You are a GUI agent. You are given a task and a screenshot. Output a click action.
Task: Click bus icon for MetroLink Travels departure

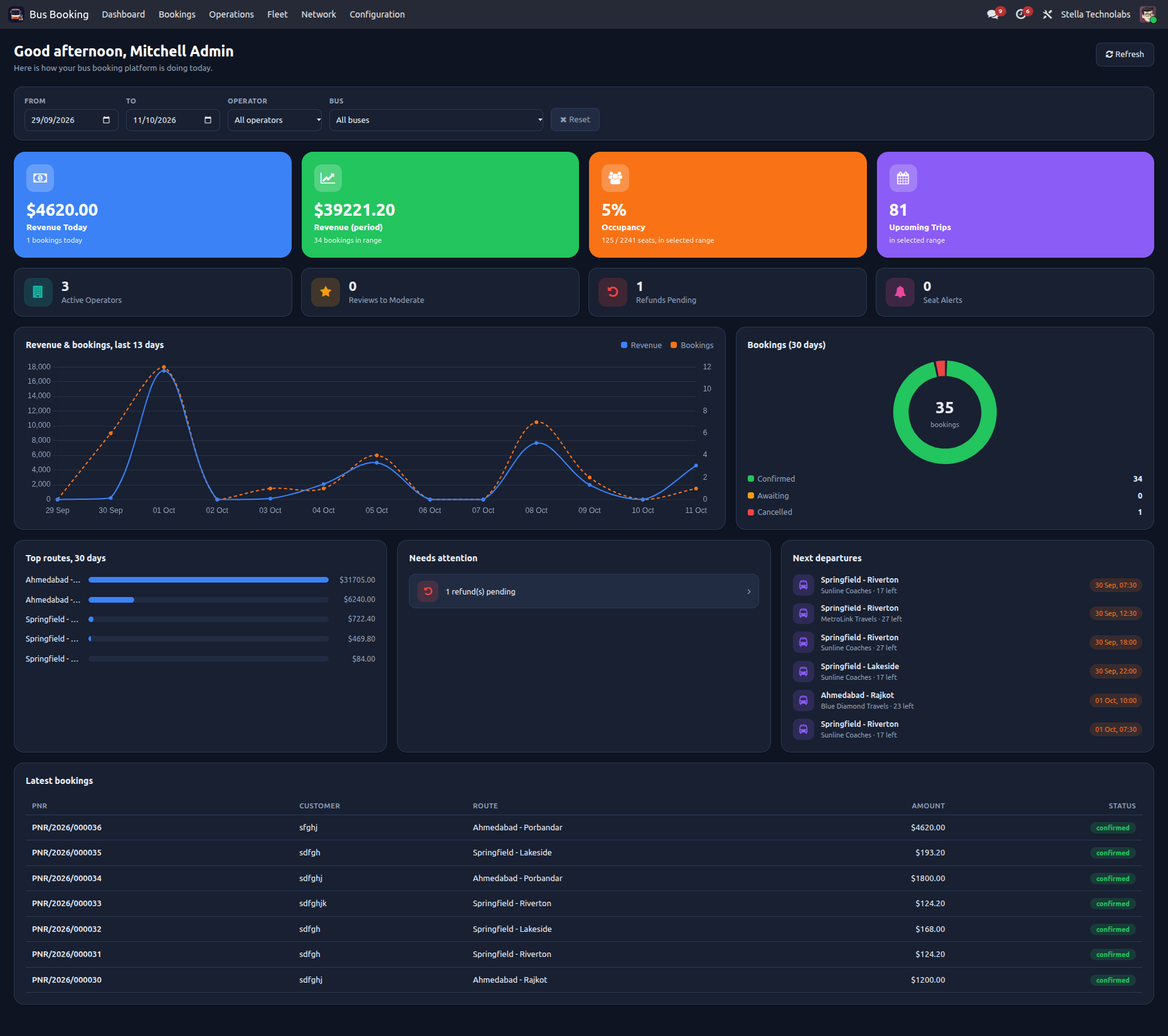click(x=804, y=613)
